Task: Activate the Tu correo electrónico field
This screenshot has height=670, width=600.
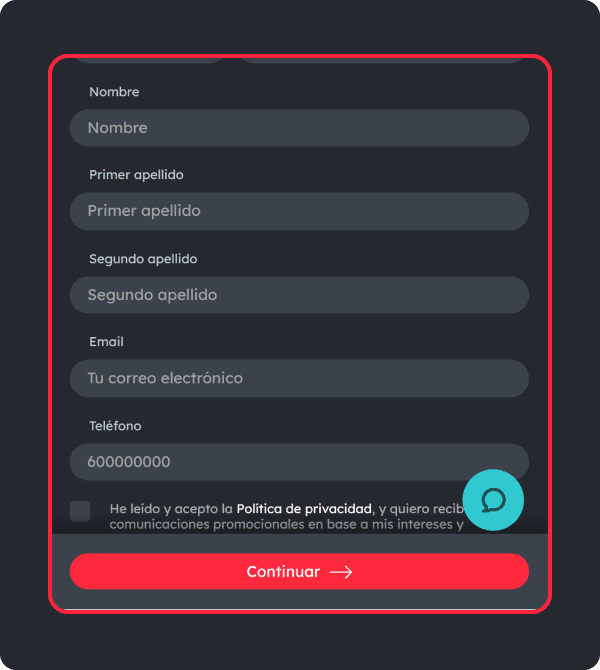Action: [x=299, y=378]
